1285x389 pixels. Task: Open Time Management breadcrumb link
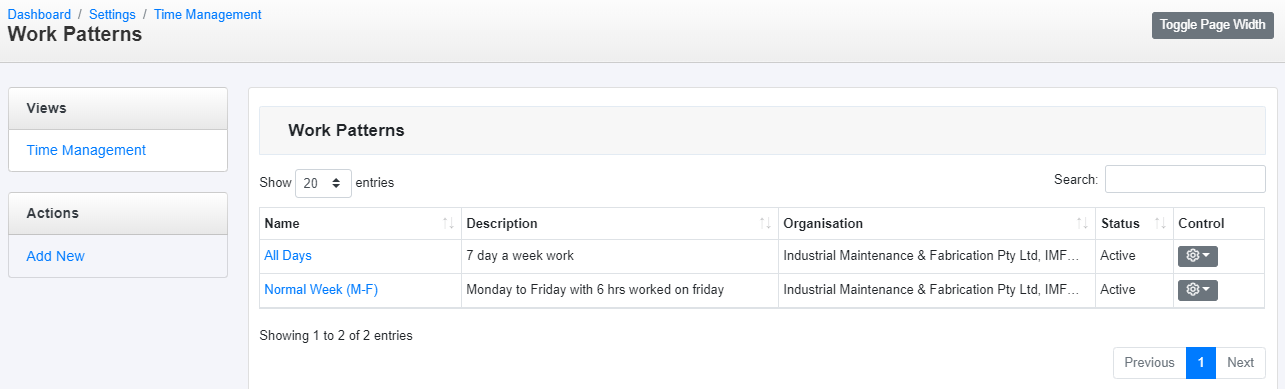click(208, 15)
